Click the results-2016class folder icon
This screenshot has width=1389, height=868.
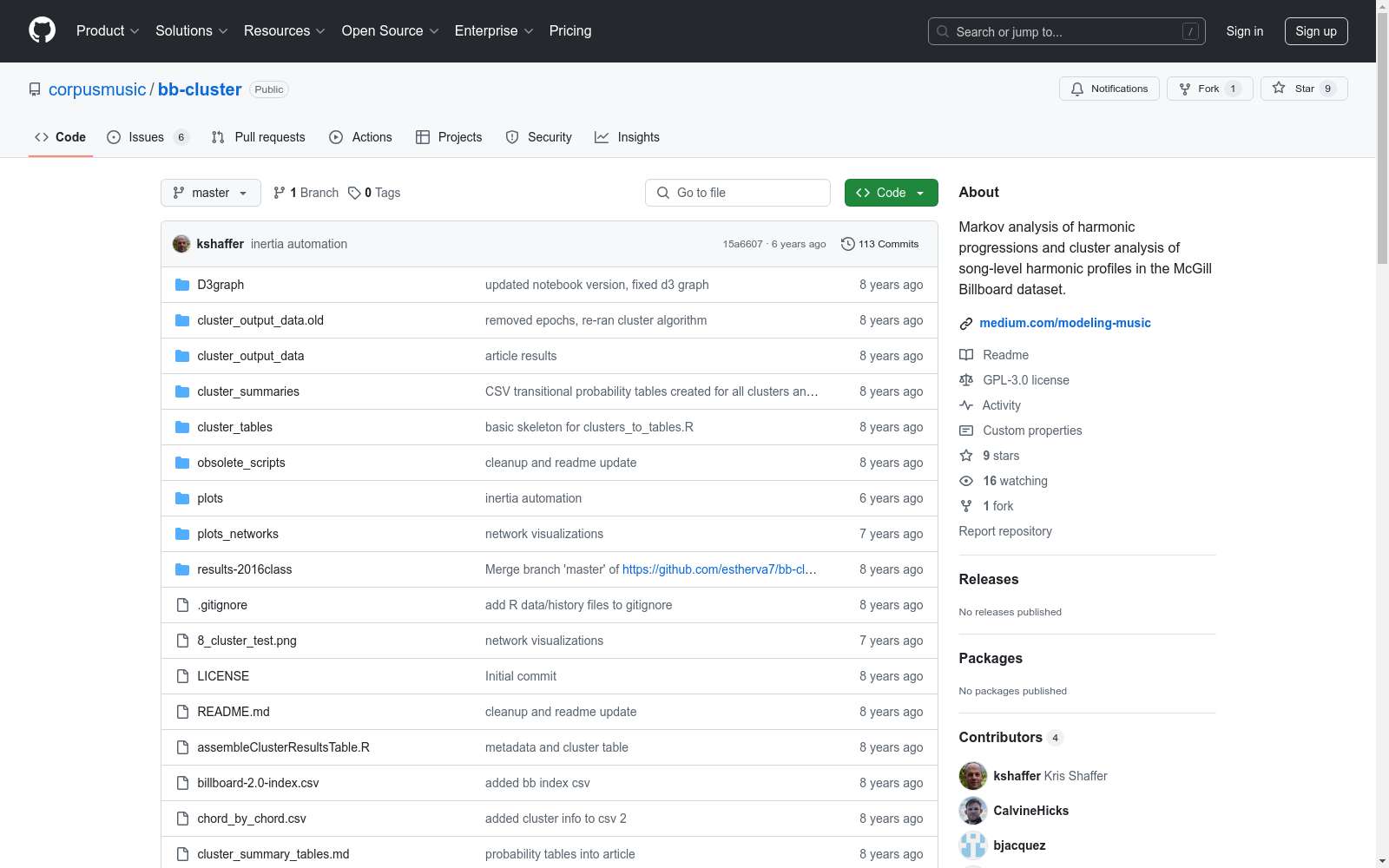click(x=182, y=569)
